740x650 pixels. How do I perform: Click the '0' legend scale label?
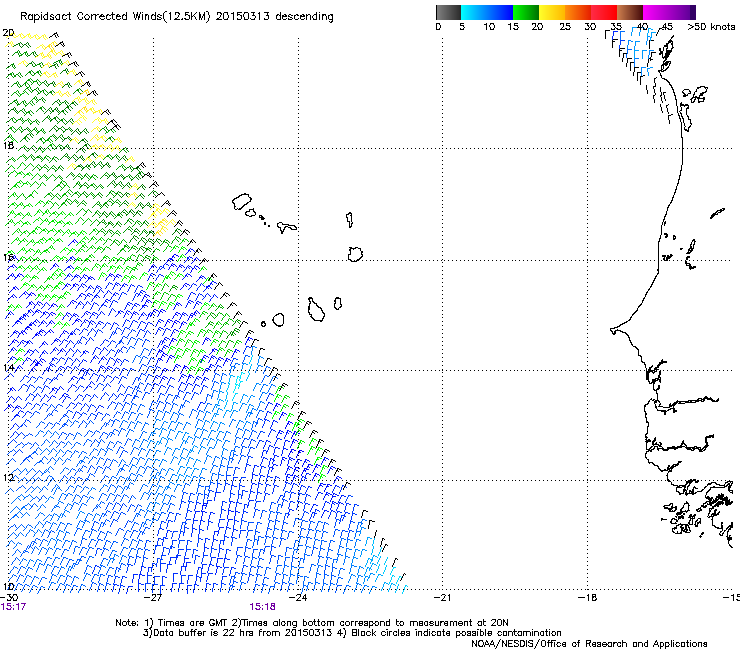click(x=438, y=27)
